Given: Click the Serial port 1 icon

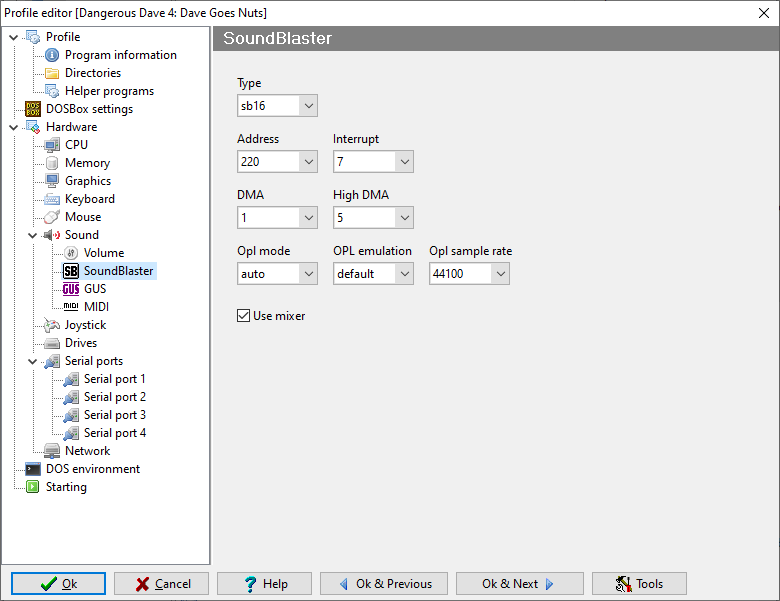Looking at the screenshot, I should 71,379.
